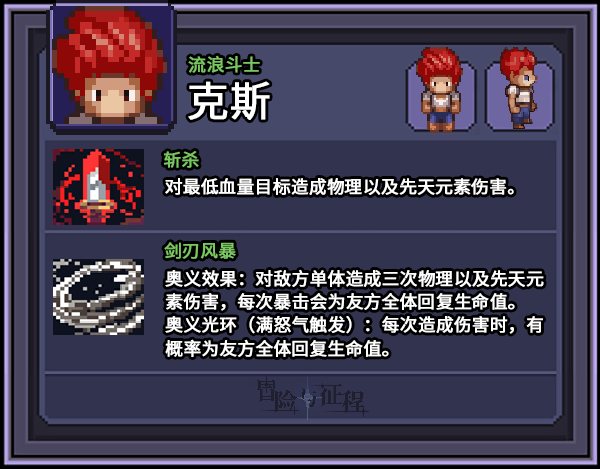Click the white blade in the 斩杀 icon
Viewport: 600px width, 469px height.
pos(96,184)
